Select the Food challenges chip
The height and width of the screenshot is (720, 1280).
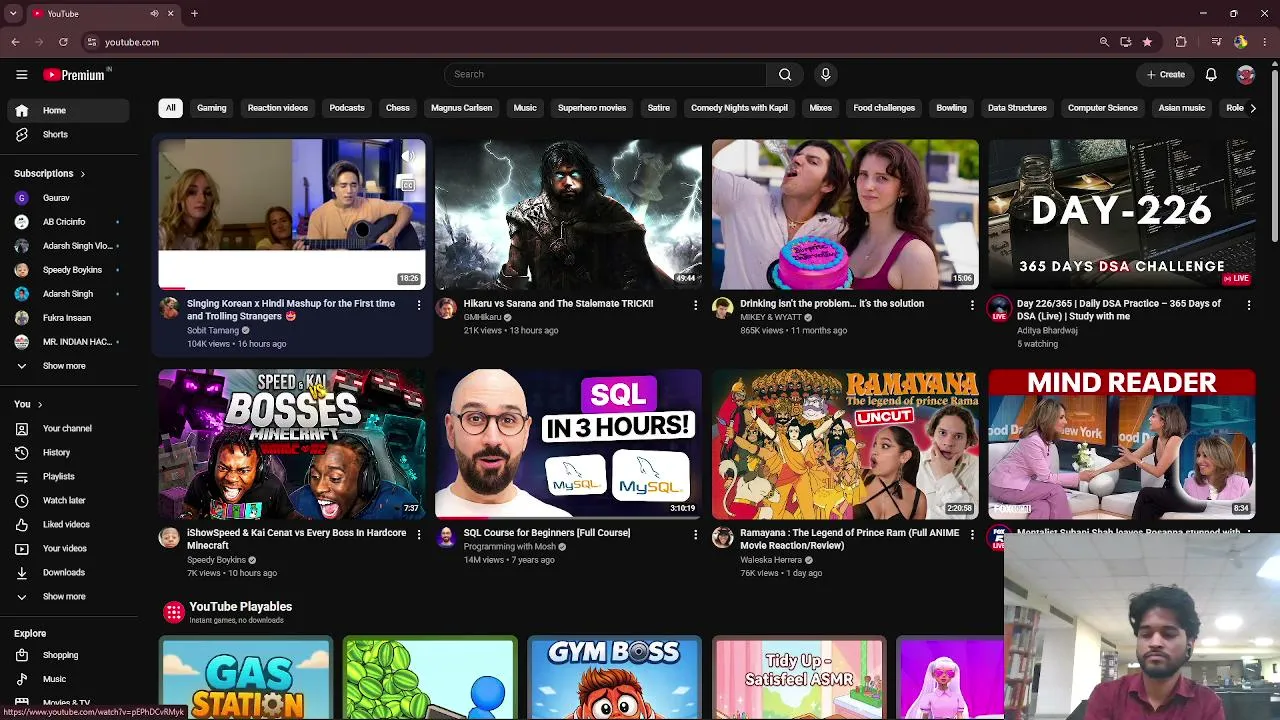(884, 108)
